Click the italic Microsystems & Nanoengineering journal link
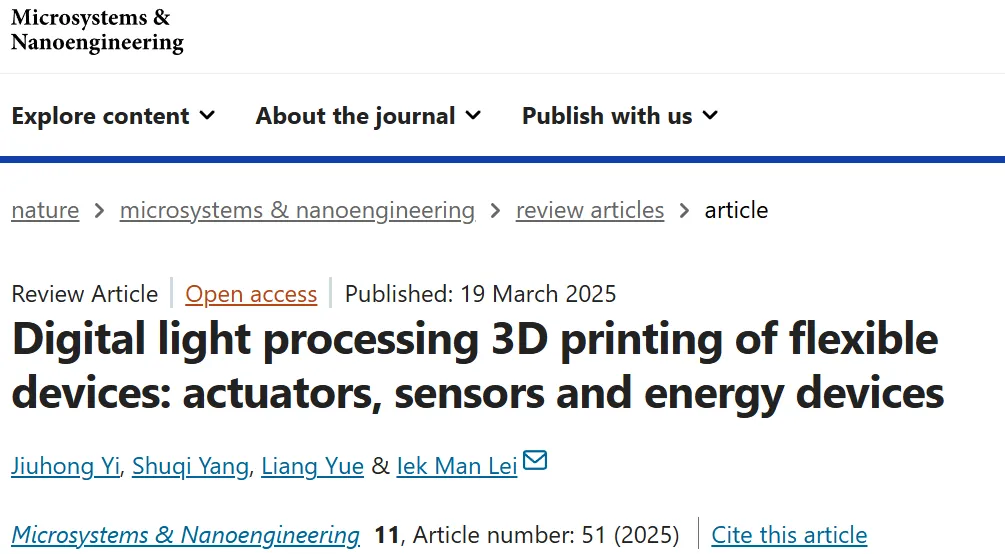Image resolution: width=1005 pixels, height=554 pixels. click(x=185, y=535)
